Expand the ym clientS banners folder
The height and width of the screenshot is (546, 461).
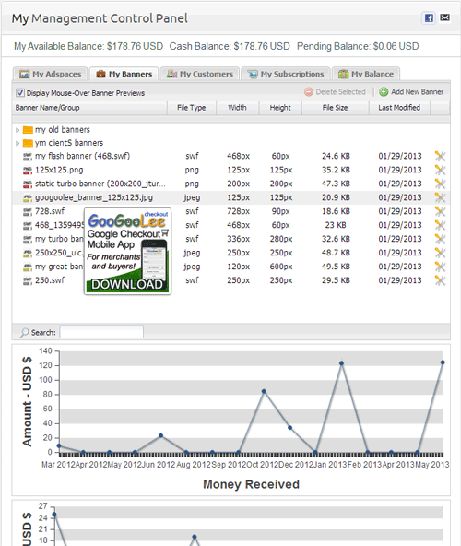tap(17, 143)
